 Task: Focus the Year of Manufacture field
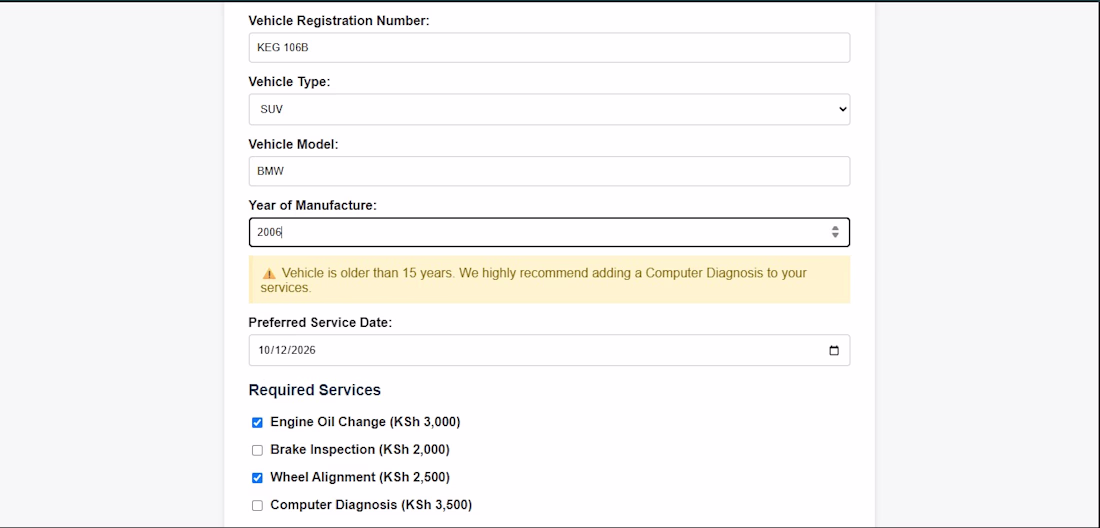pos(549,232)
